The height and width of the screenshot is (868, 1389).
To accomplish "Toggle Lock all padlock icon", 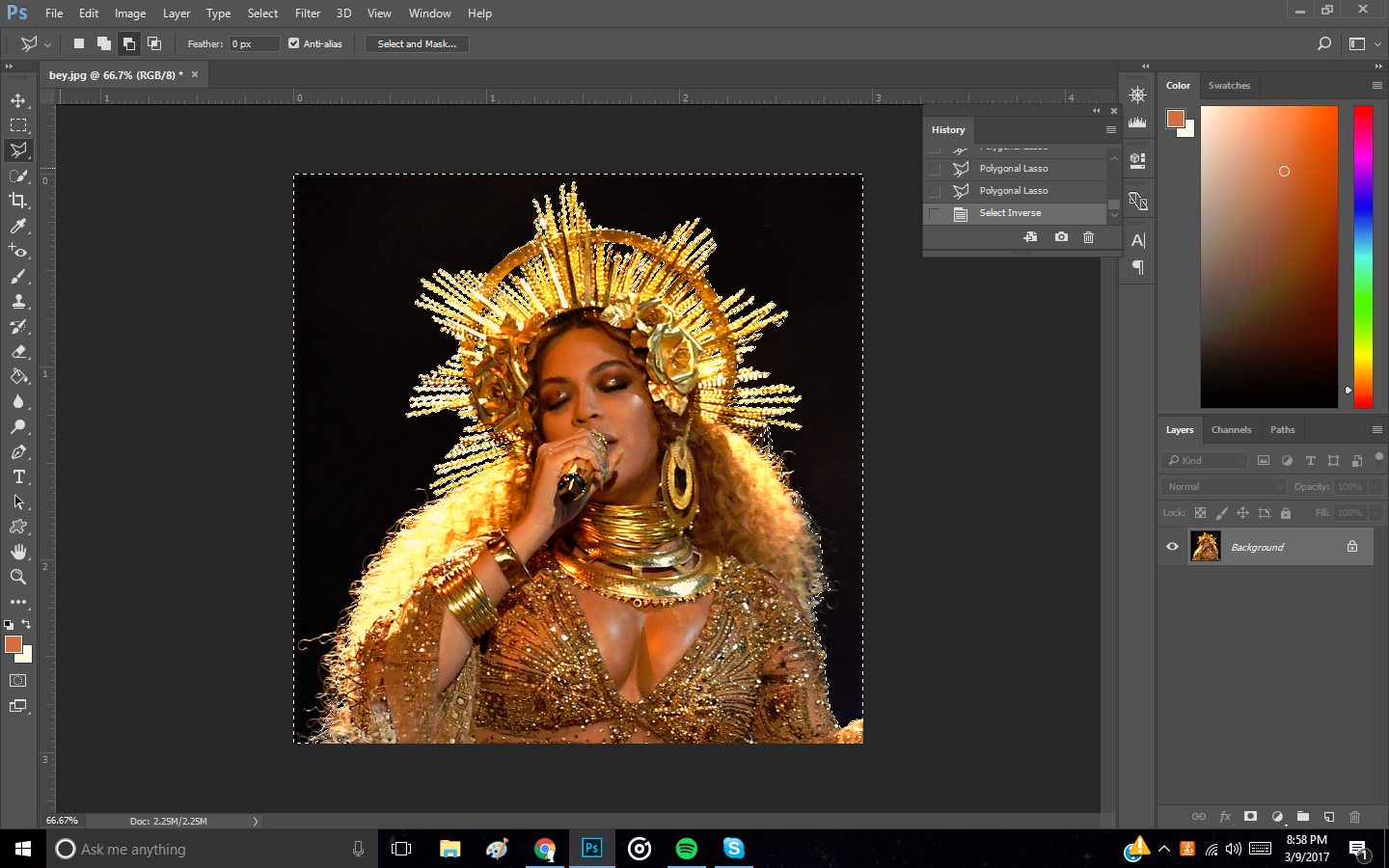I will pos(1285,513).
